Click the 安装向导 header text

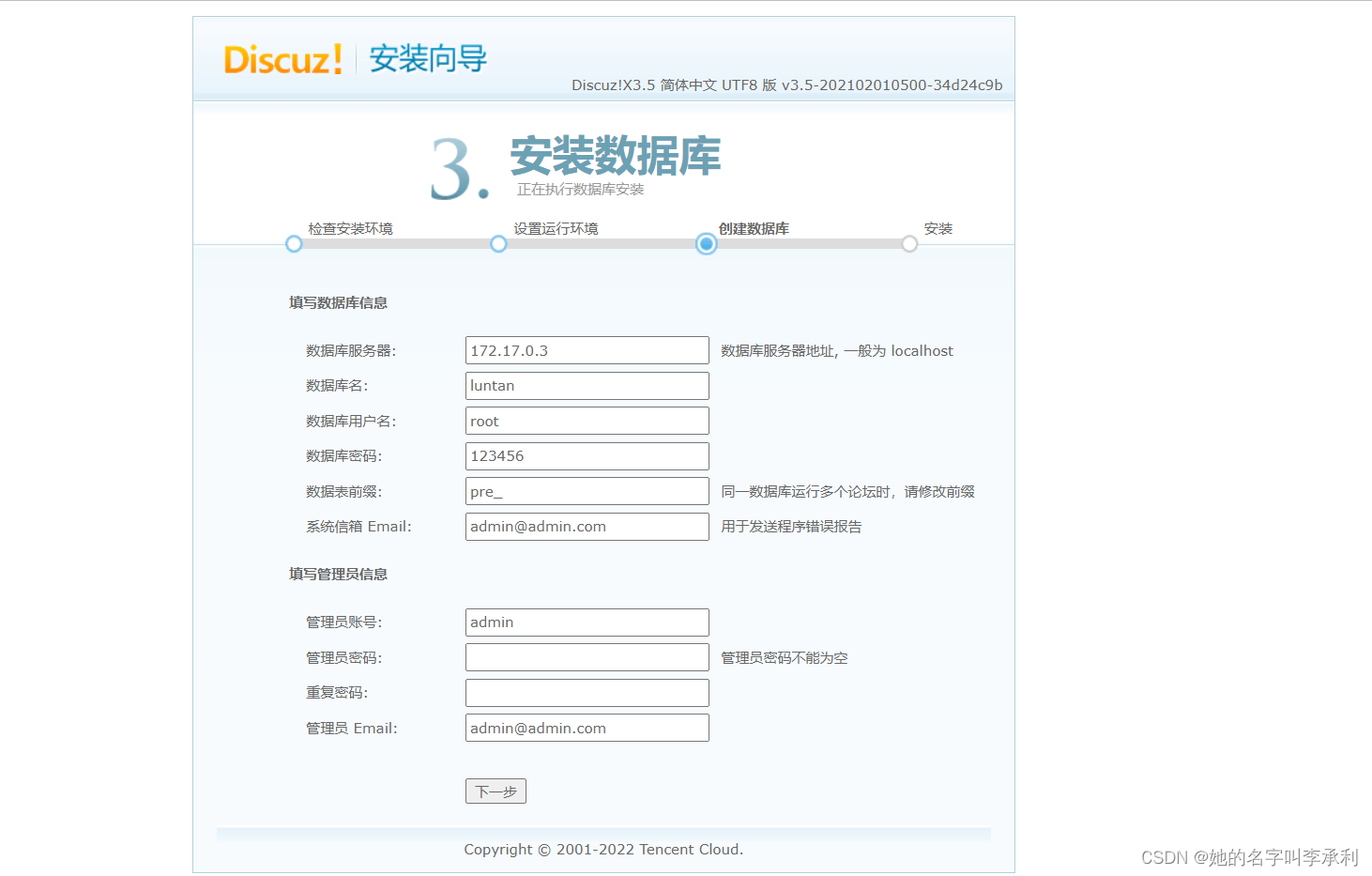click(428, 58)
